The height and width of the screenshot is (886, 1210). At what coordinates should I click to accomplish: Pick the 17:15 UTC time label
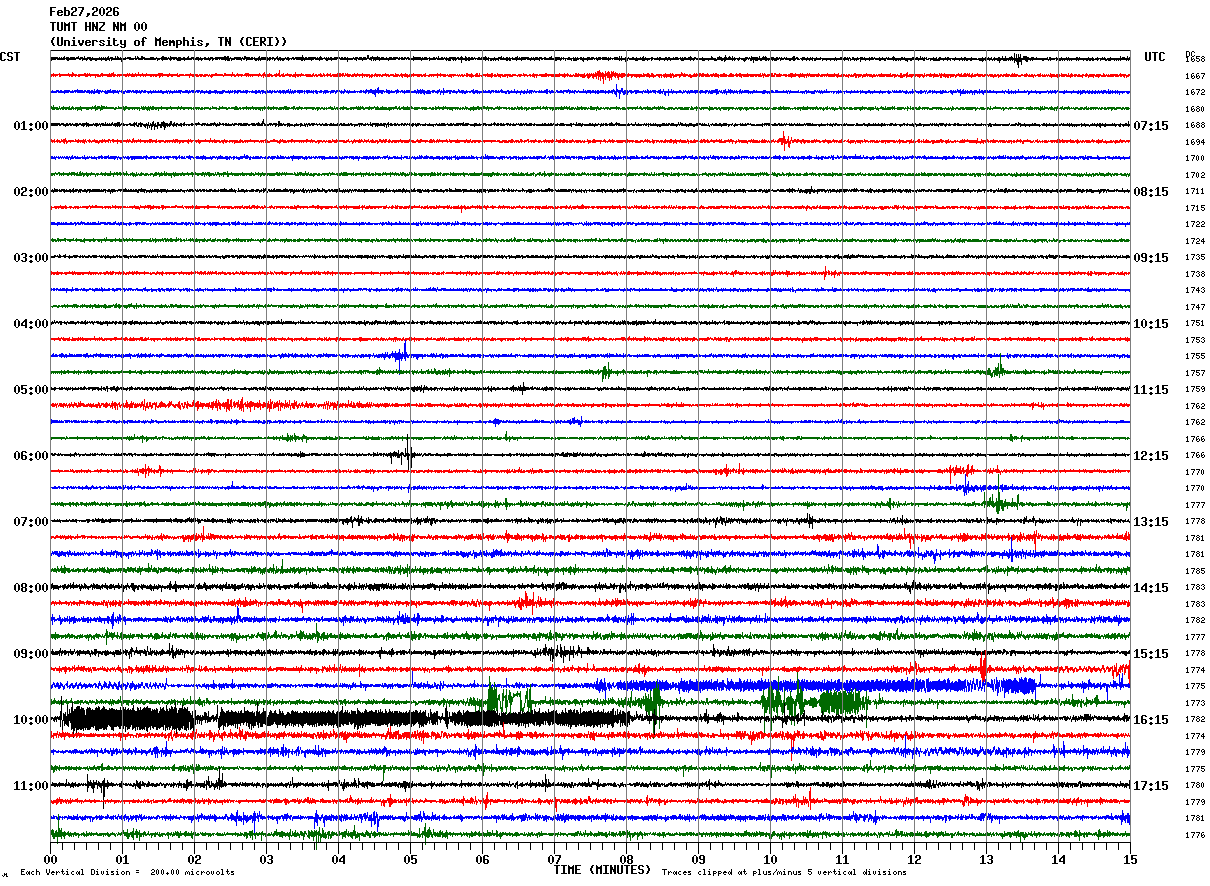[x=1151, y=786]
